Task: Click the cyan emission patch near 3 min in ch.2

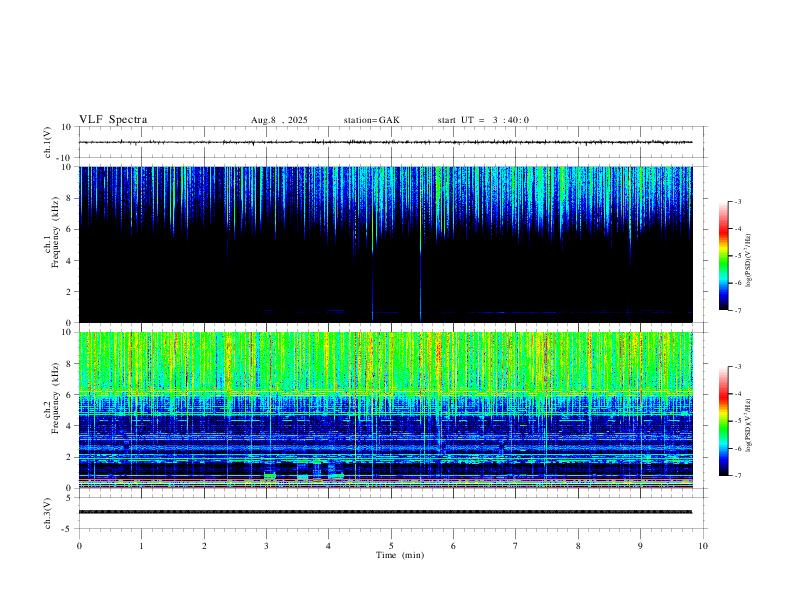Action: click(x=270, y=476)
